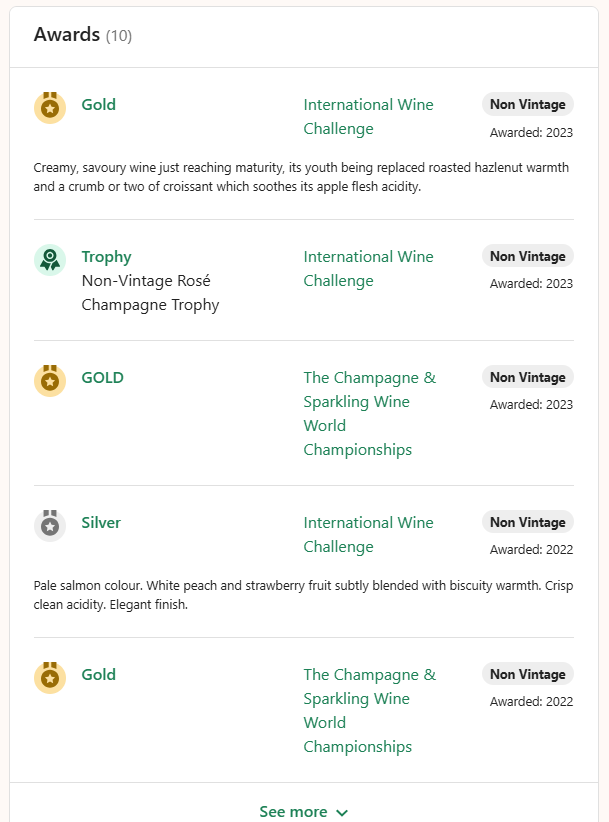Click the Awards (10) heading
The width and height of the screenshot is (609, 822).
point(83,35)
